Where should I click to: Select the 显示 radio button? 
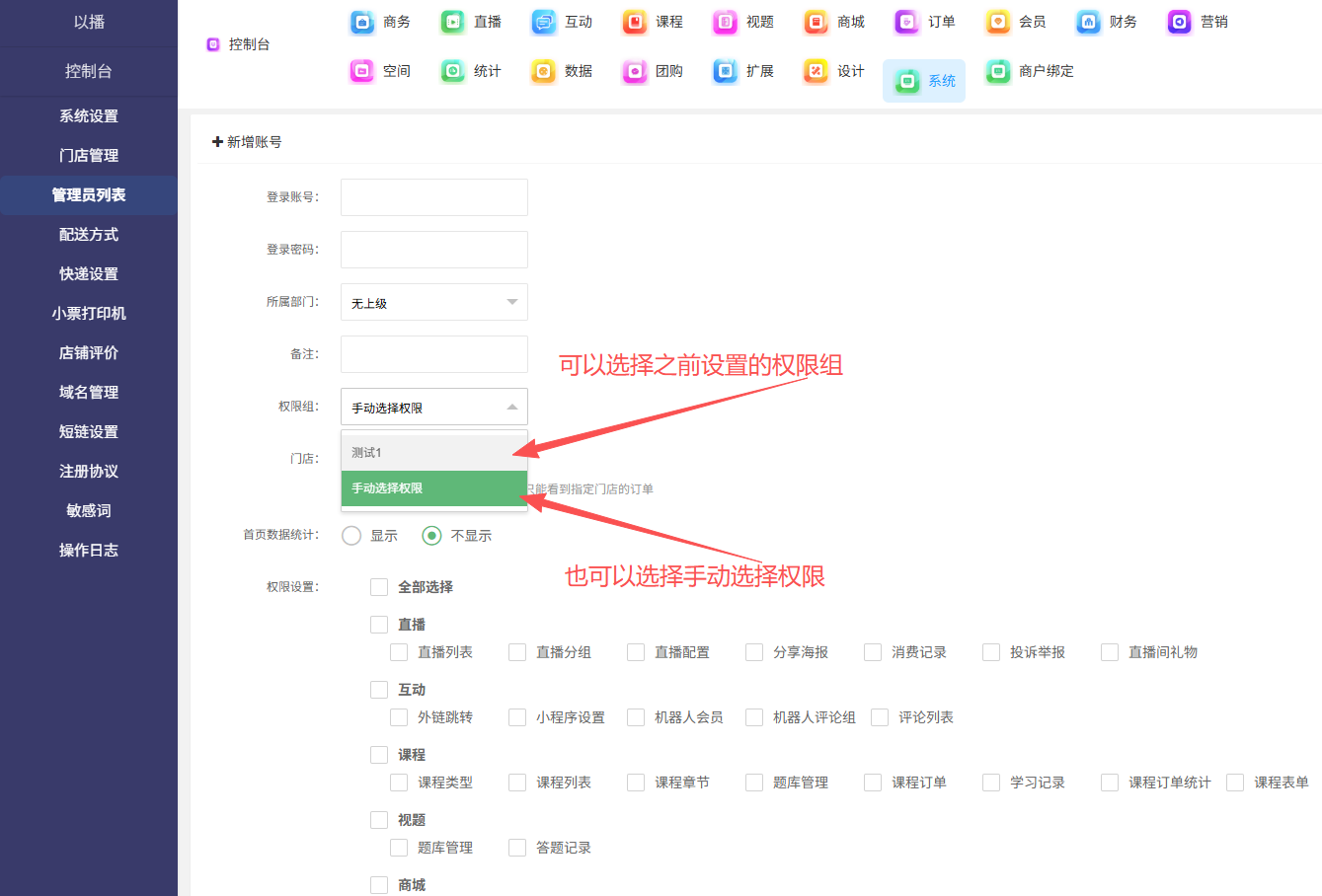click(351, 536)
